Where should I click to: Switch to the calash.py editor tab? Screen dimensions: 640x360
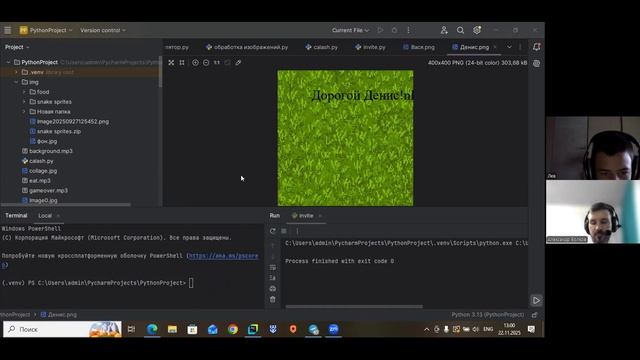tap(322, 47)
